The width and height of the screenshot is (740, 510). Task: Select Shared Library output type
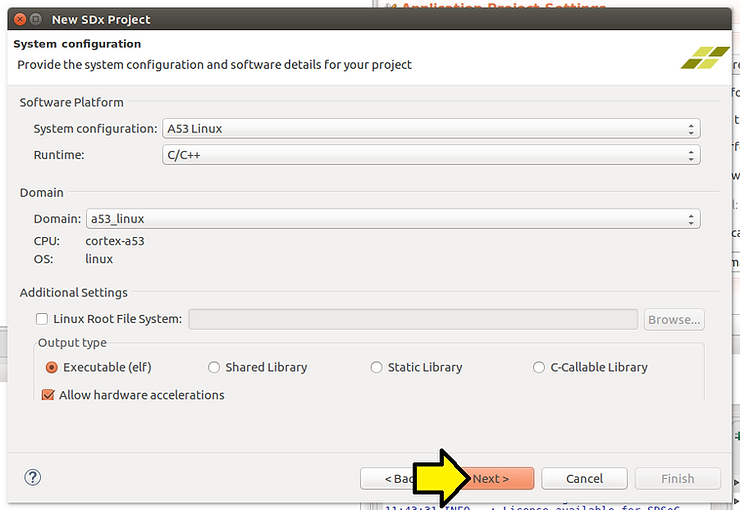pos(214,367)
